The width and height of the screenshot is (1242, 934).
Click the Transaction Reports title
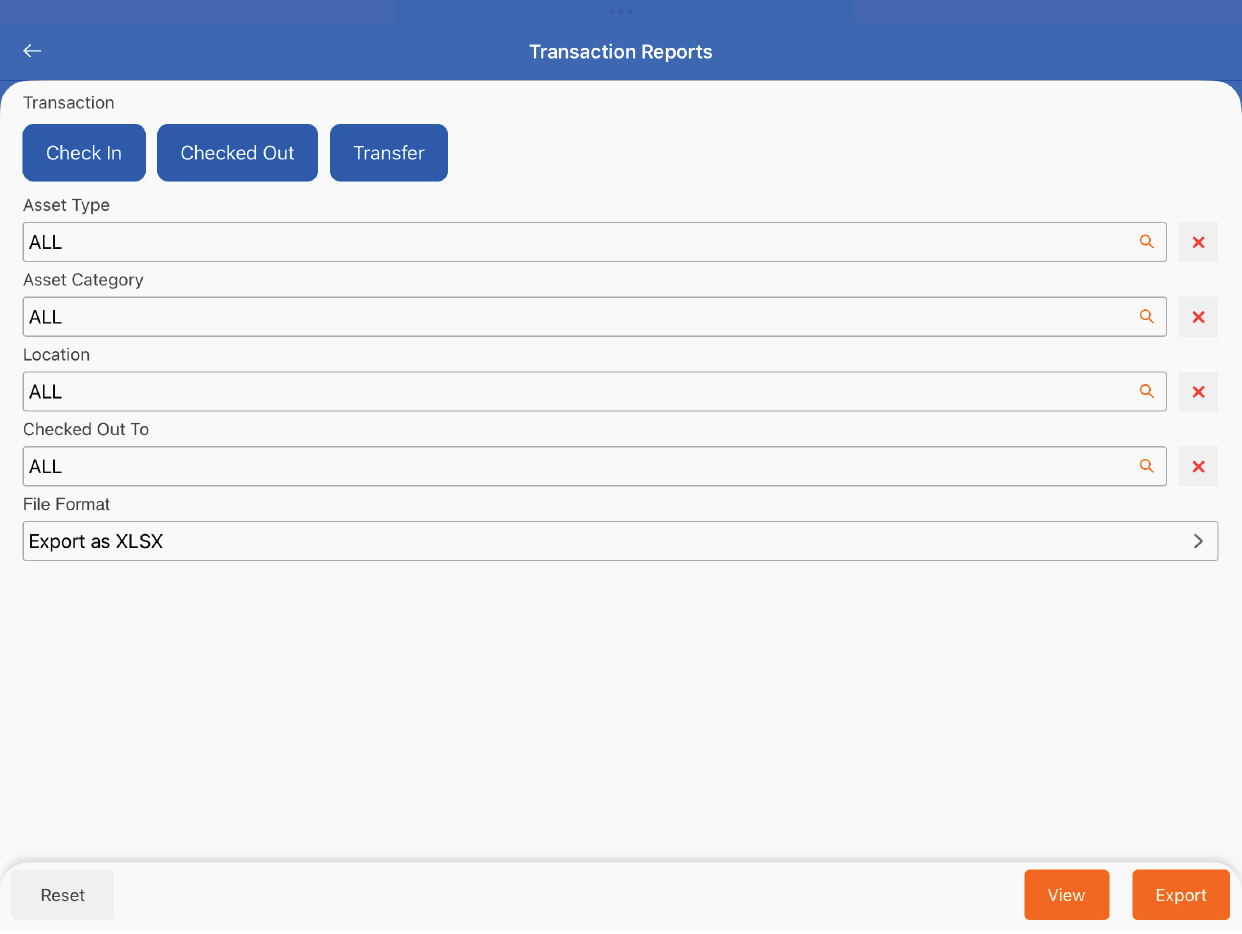click(621, 52)
